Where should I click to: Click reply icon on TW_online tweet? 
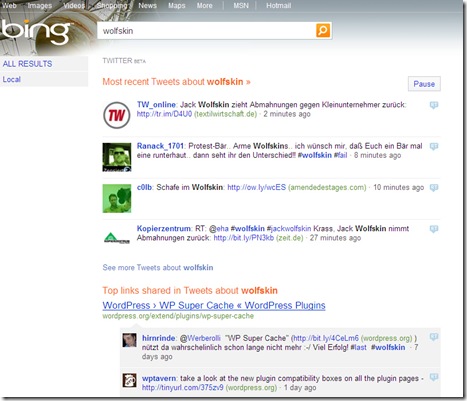click(434, 105)
